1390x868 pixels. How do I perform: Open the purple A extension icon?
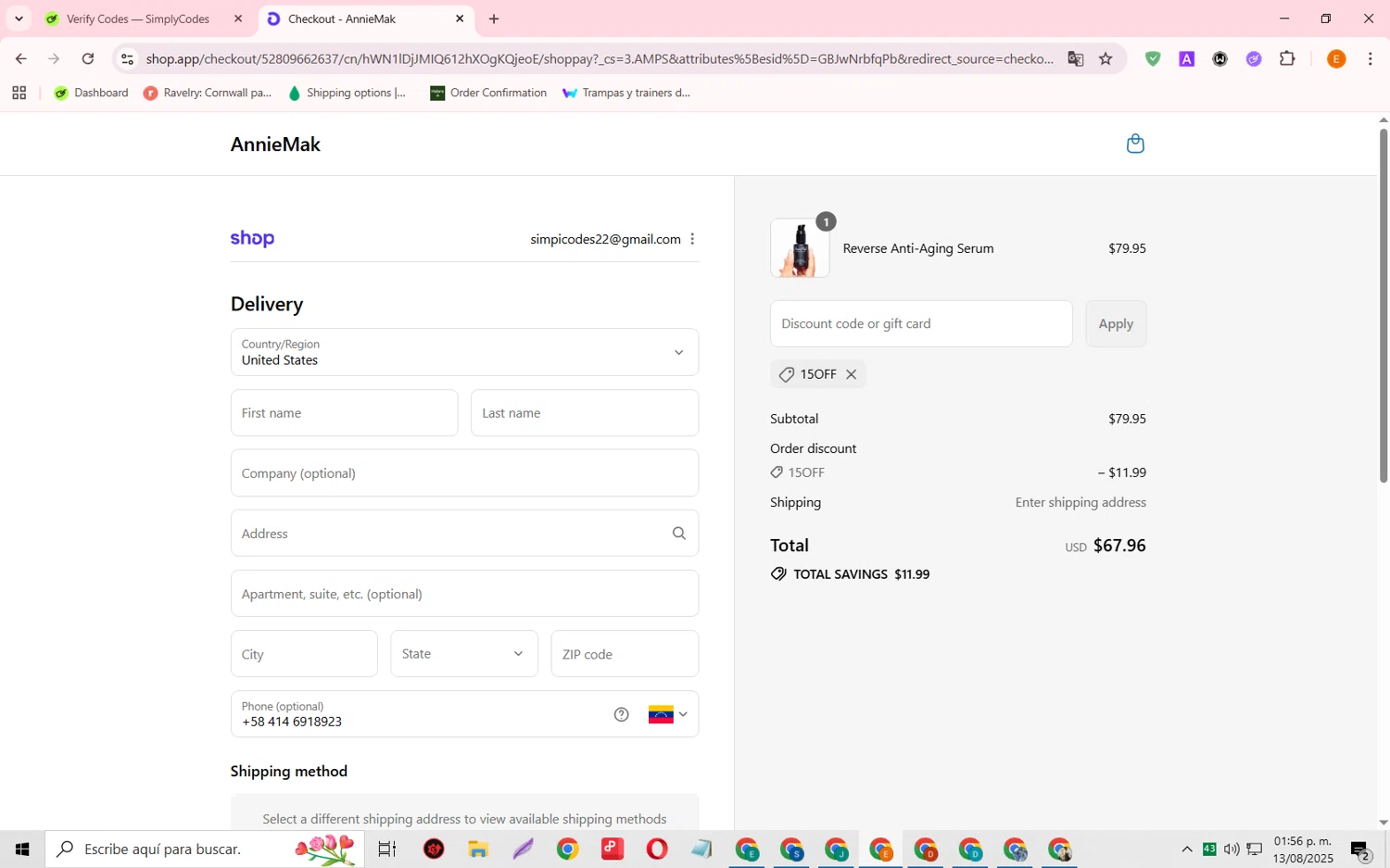pos(1186,59)
